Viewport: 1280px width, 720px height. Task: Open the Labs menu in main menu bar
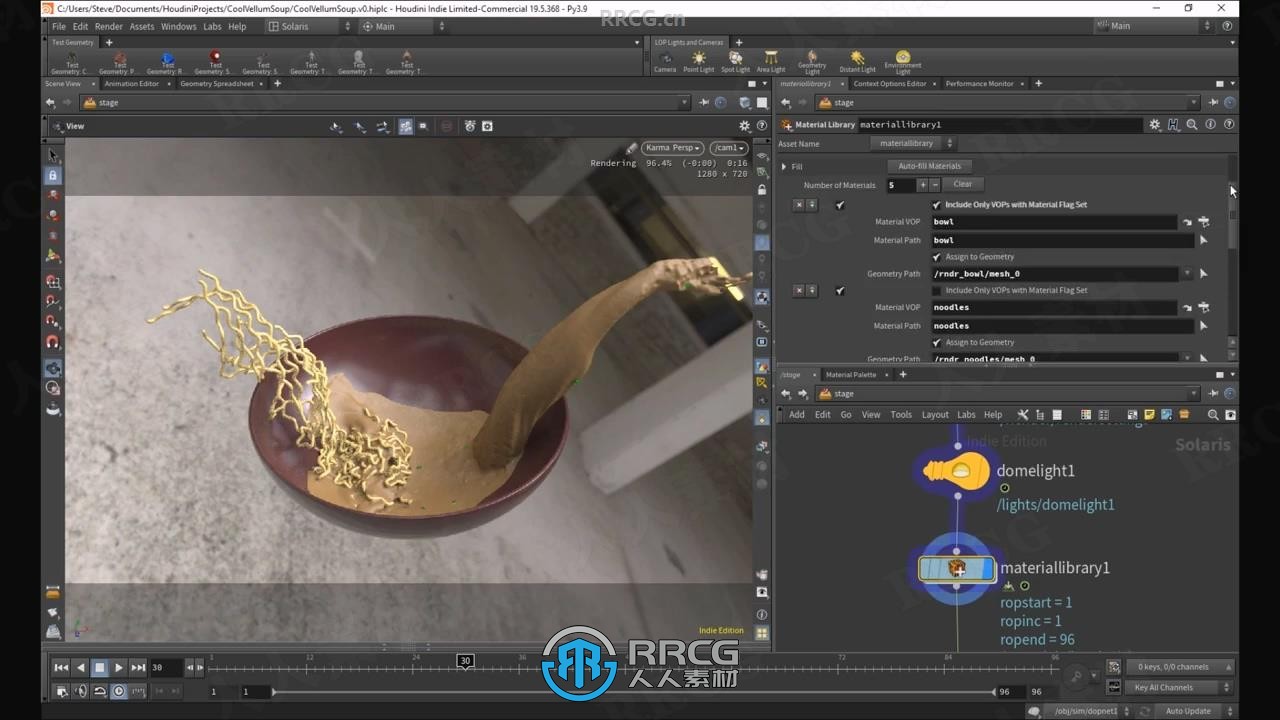point(212,26)
